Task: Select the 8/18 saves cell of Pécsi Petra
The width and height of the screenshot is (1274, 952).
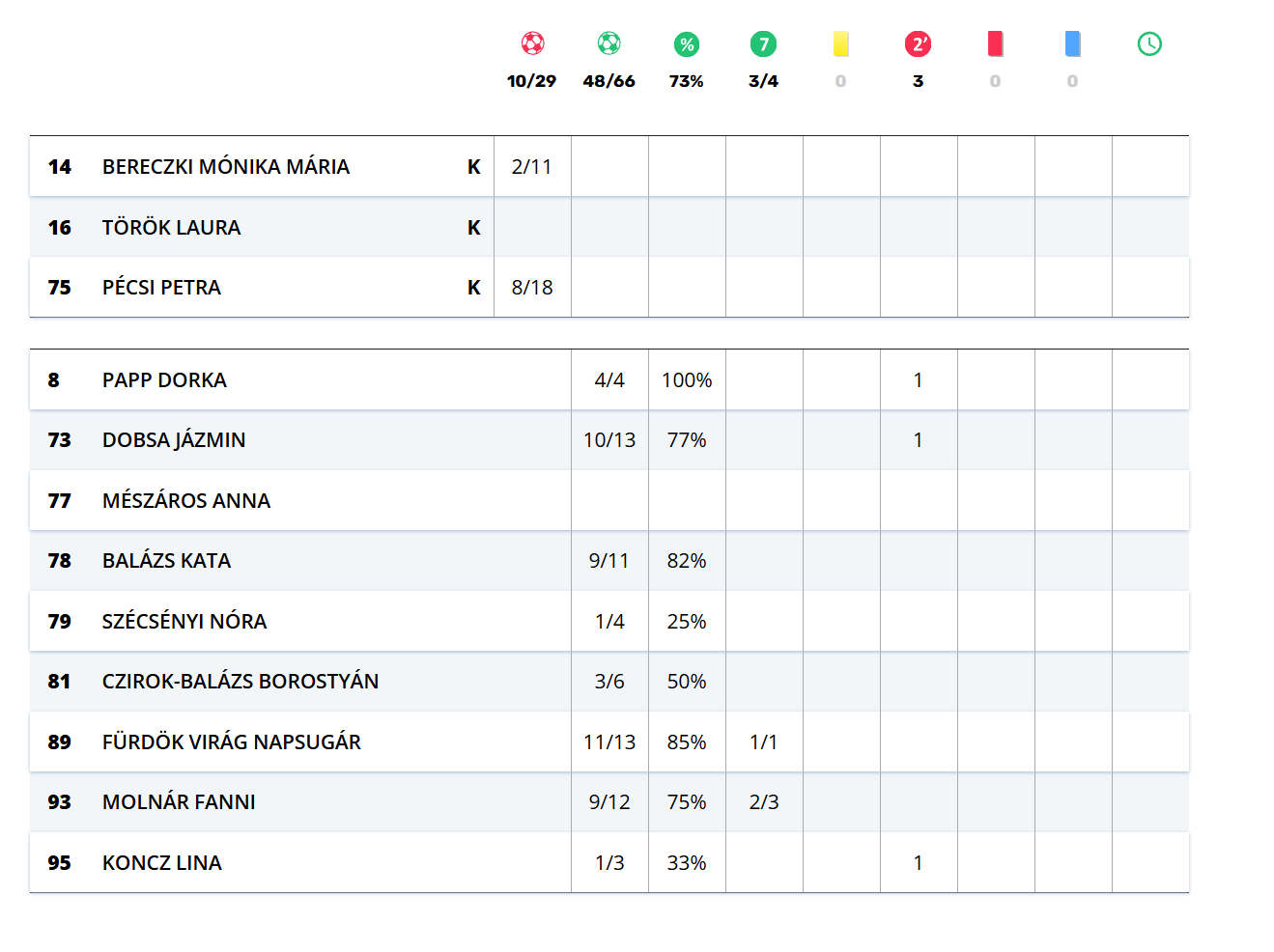Action: point(532,288)
